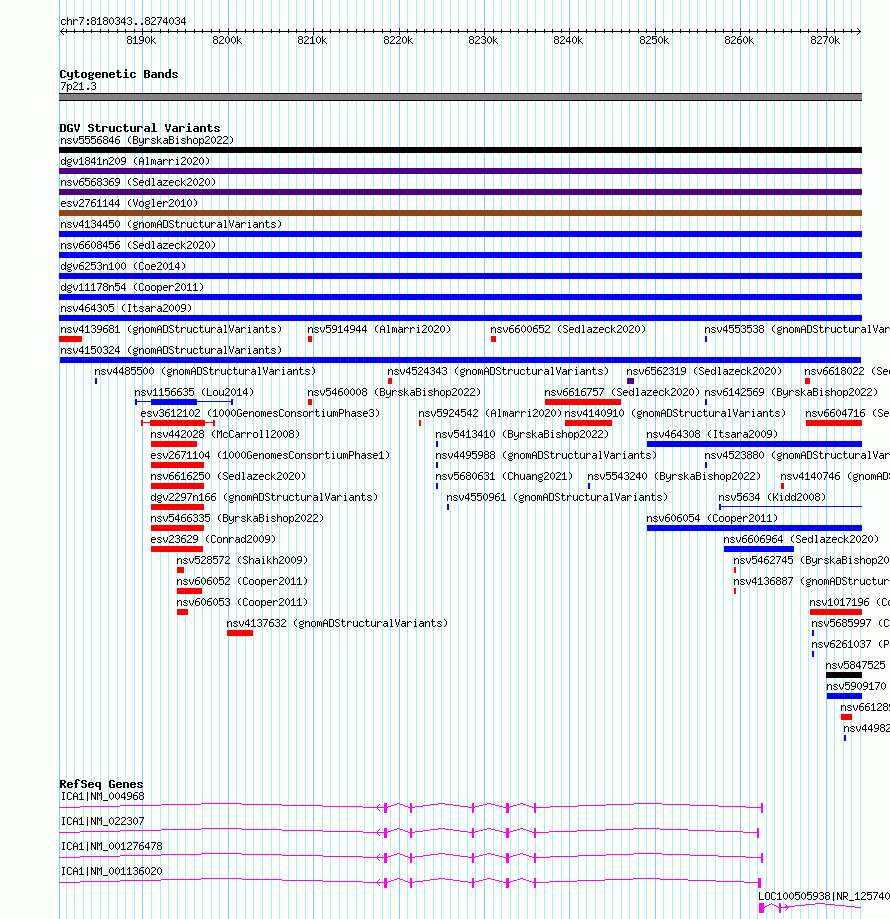890x919 pixels.
Task: Click nsv606053 (Cooper2011) label
Action: [x=242, y=604]
